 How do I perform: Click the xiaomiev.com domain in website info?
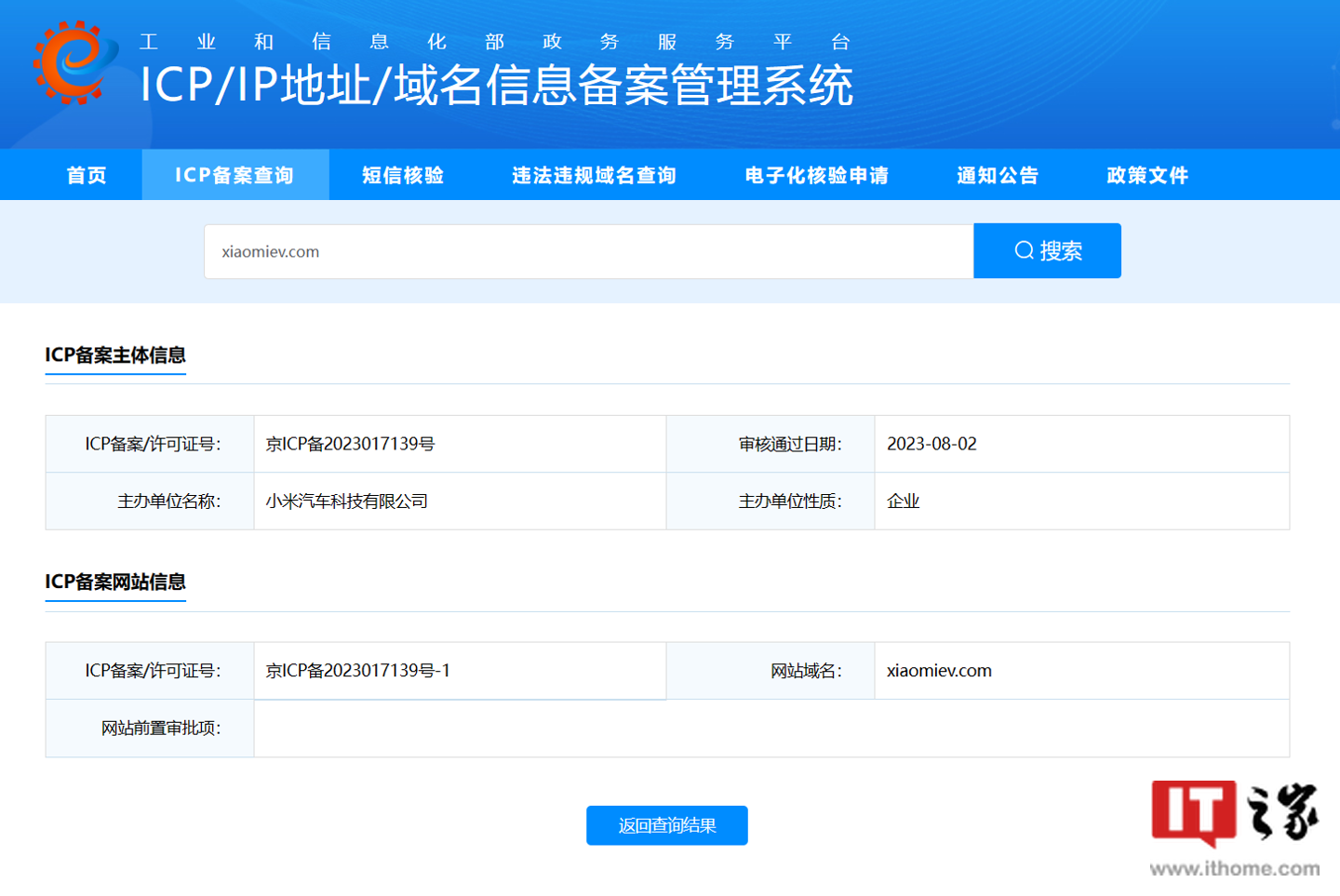[x=937, y=670]
